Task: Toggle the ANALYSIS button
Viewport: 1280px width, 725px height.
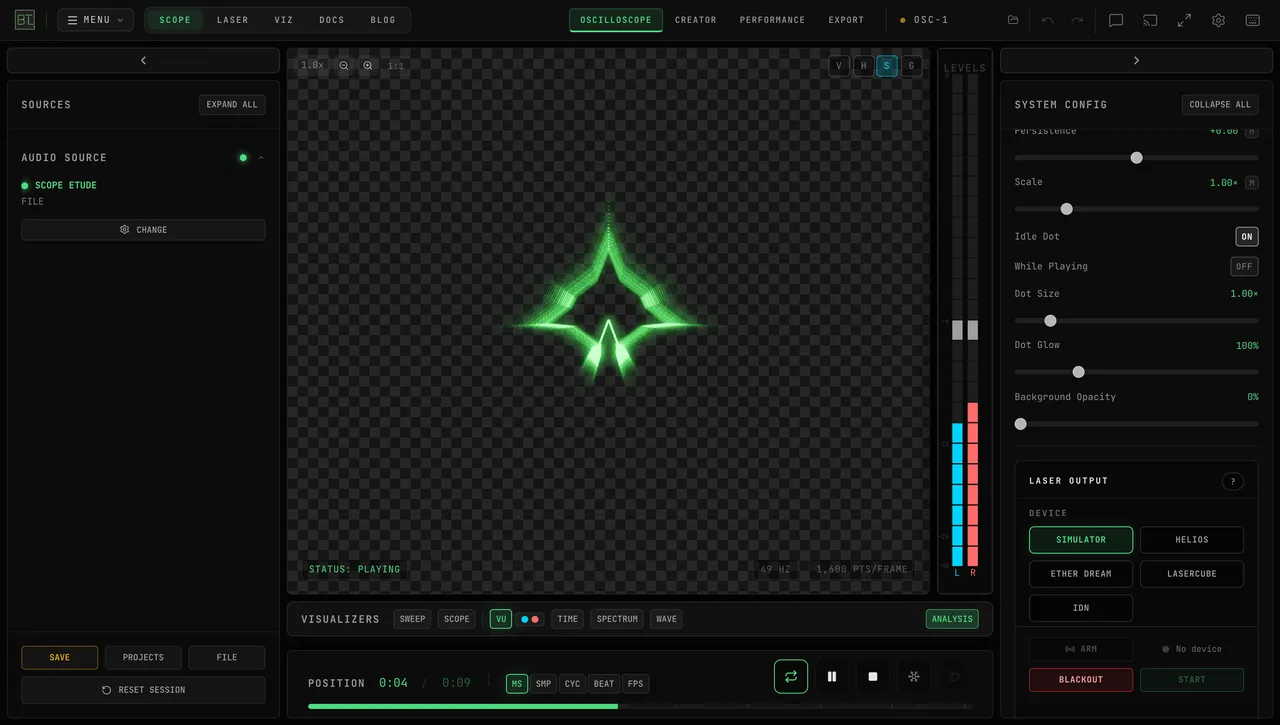Action: pos(952,619)
